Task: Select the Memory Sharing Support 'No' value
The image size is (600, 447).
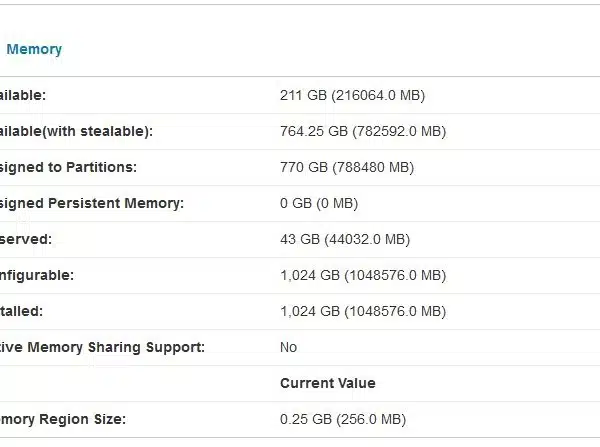Action: click(x=288, y=347)
